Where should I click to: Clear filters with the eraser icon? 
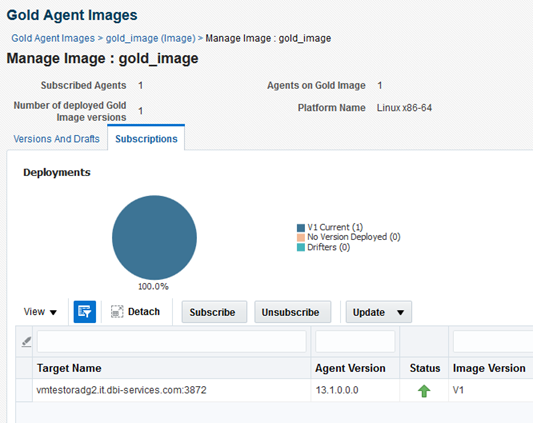point(26,341)
